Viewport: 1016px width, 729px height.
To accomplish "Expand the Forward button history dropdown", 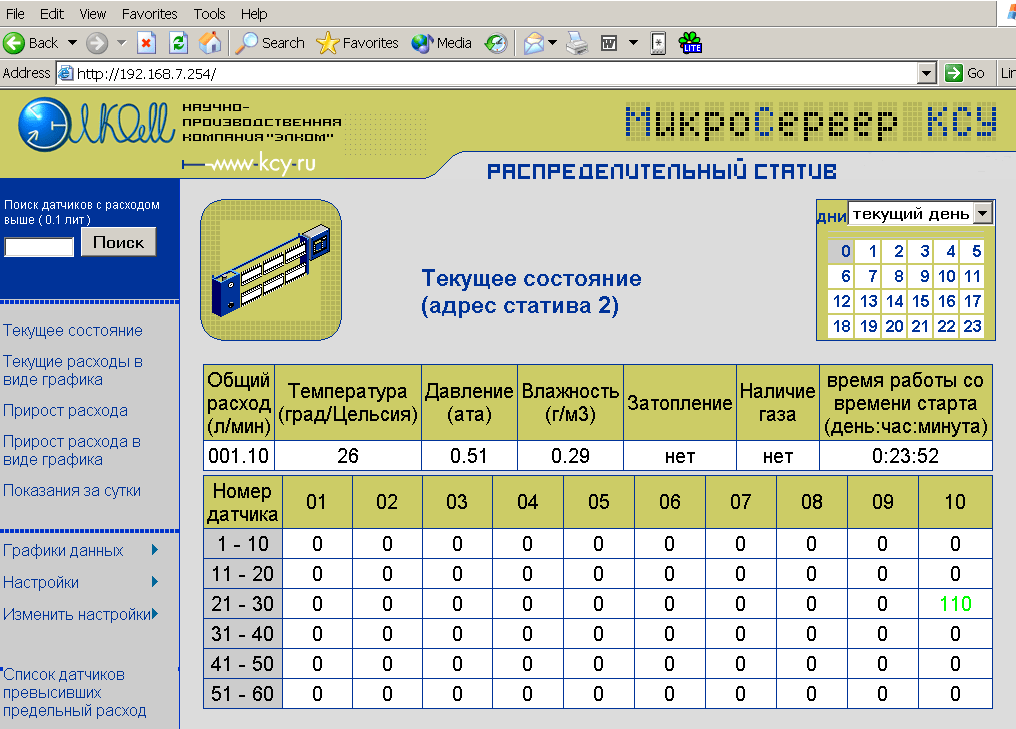I will pyautogui.click(x=122, y=43).
